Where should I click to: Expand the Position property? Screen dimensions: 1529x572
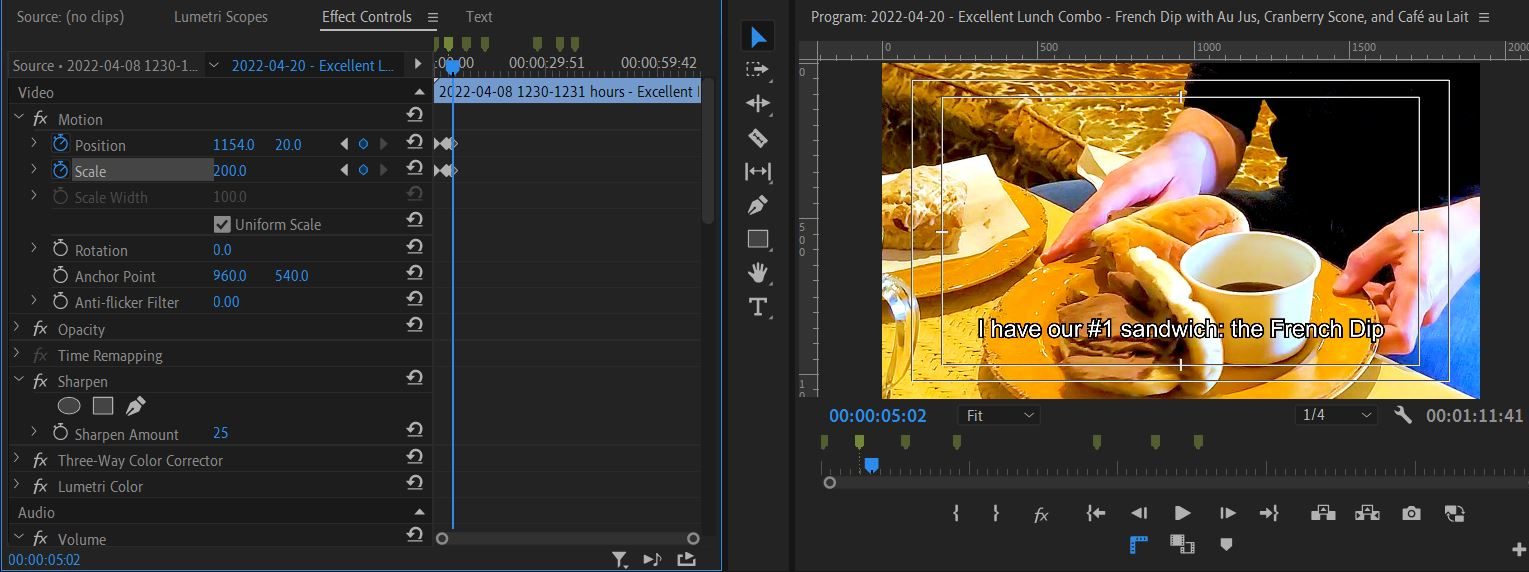(34, 144)
